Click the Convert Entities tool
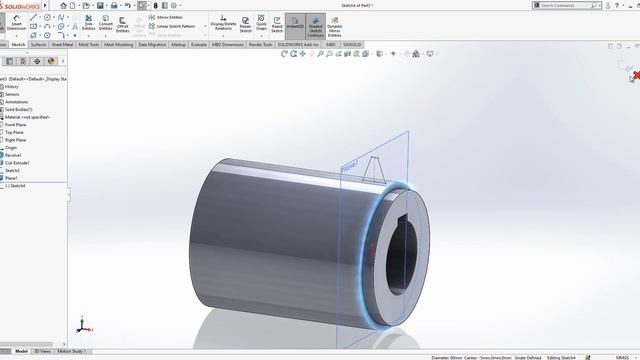 (105, 22)
